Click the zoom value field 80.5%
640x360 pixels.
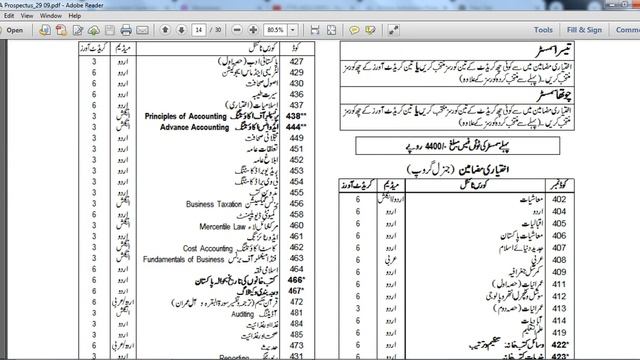point(276,30)
